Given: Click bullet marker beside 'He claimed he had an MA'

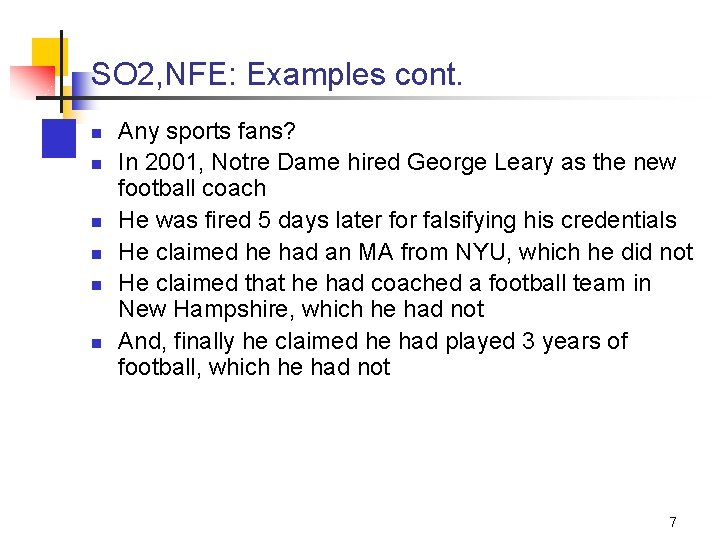Looking at the screenshot, I should click(96, 254).
